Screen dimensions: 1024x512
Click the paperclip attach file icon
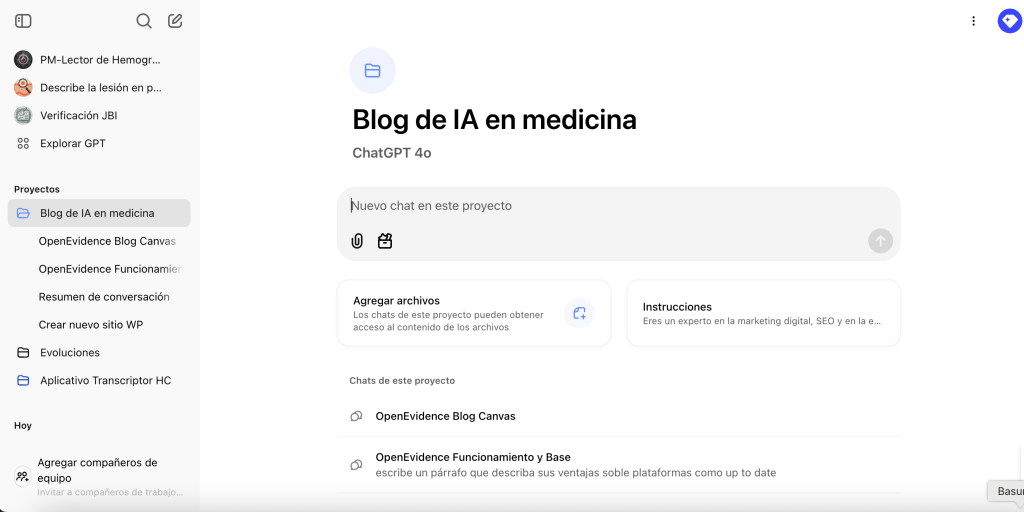[x=357, y=241]
